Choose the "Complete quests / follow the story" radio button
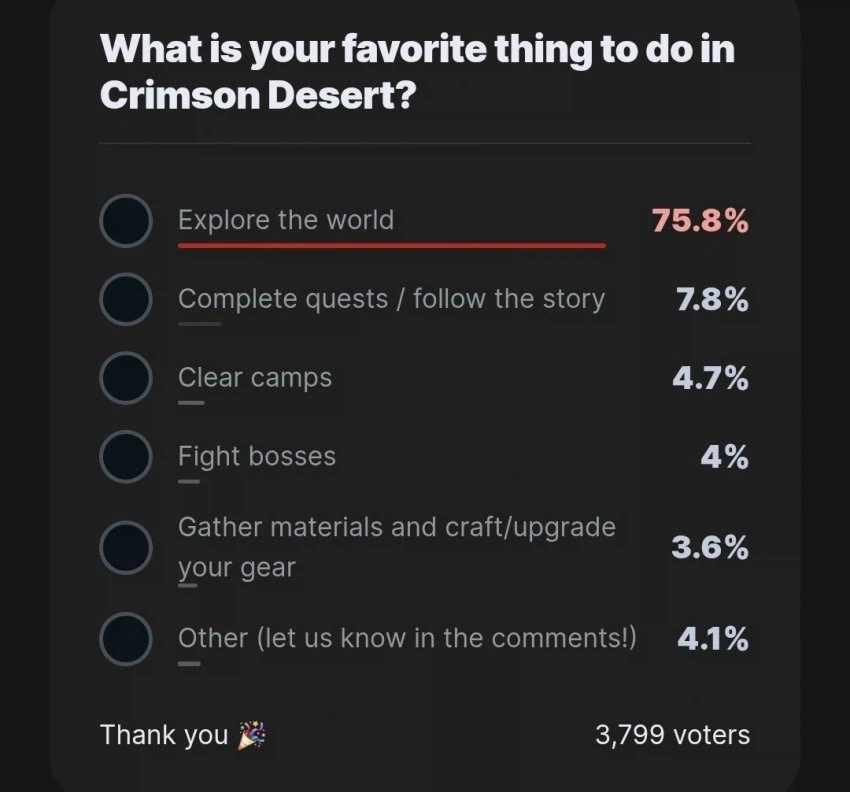Image resolution: width=850 pixels, height=792 pixels. (126, 299)
